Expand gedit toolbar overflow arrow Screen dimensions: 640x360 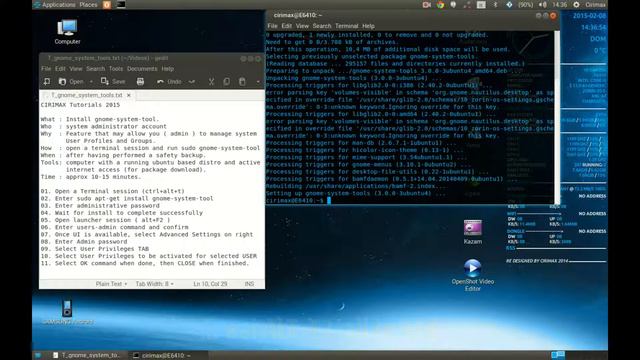[x=258, y=82]
